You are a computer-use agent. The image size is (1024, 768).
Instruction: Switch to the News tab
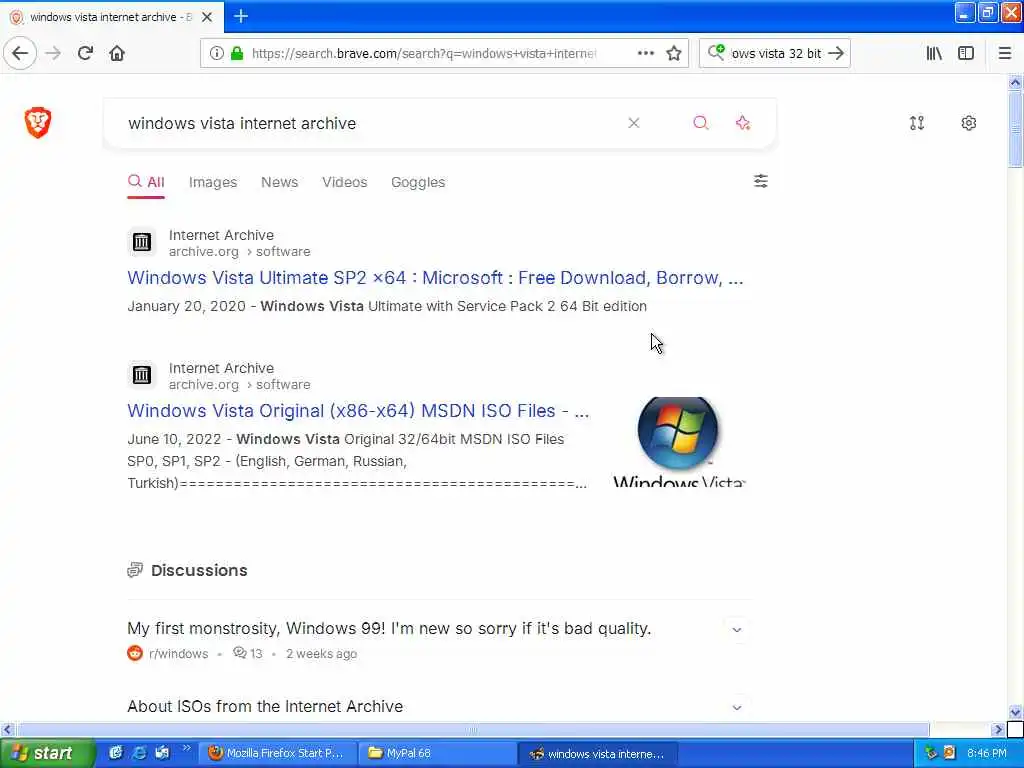[x=280, y=182]
